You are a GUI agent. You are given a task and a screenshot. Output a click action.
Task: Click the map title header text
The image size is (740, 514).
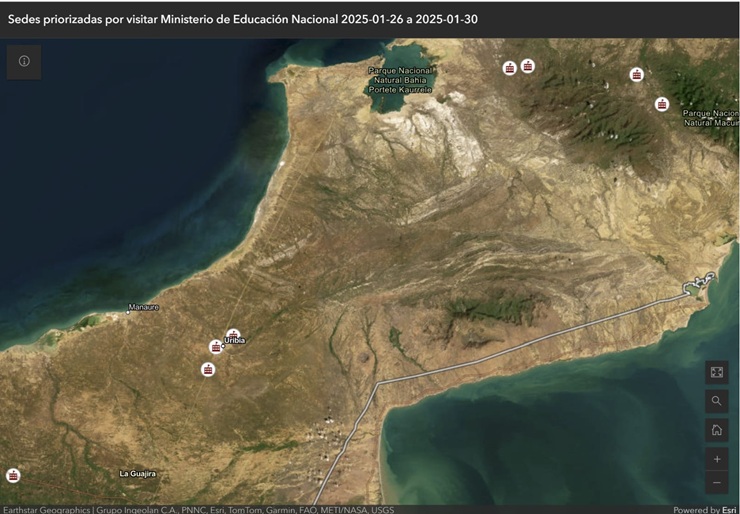click(x=243, y=19)
